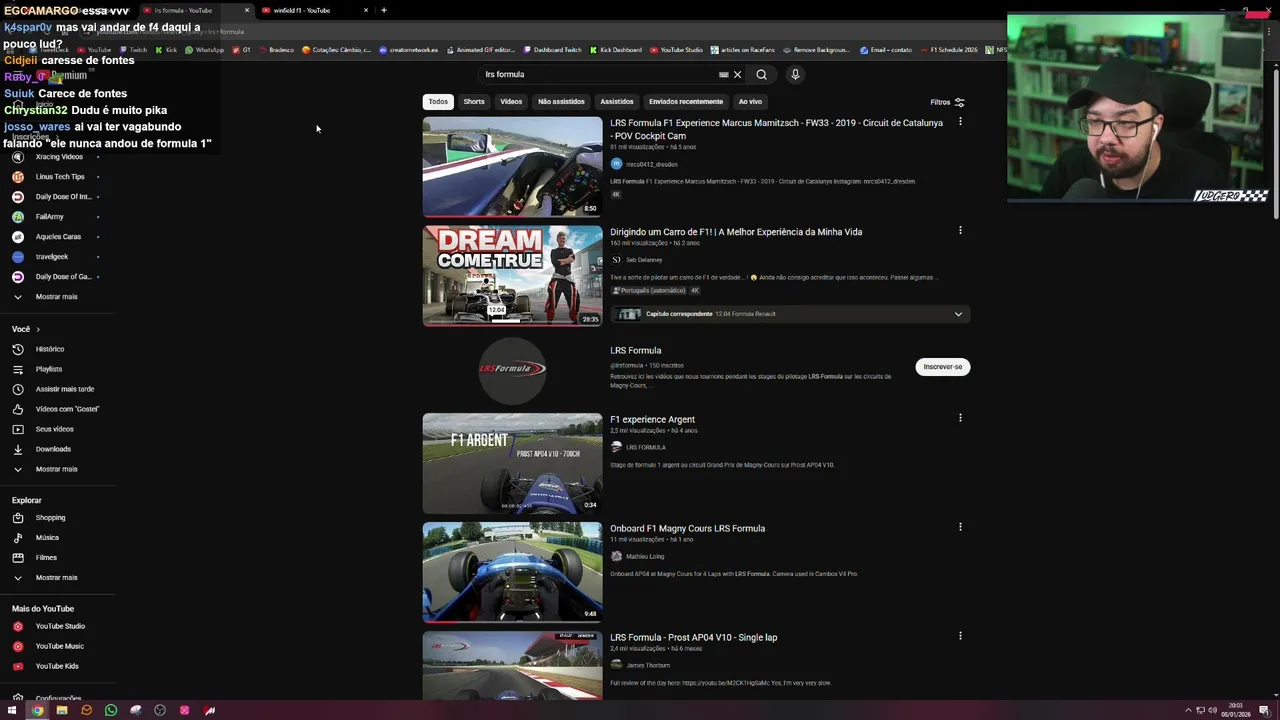The width and height of the screenshot is (1280, 720).
Task: Open the mrcs0412_dresden channel link
Action: [x=651, y=164]
